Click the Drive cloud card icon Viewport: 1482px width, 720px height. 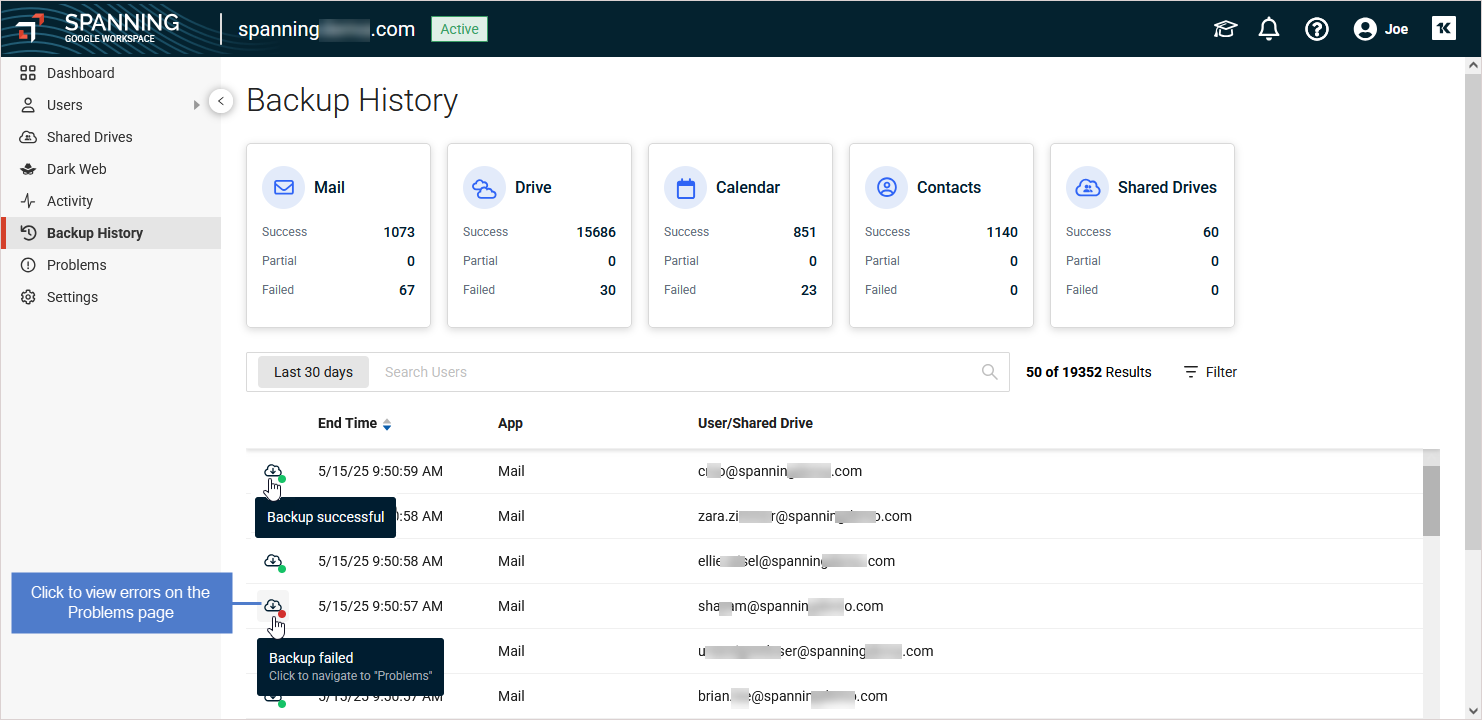click(x=484, y=187)
